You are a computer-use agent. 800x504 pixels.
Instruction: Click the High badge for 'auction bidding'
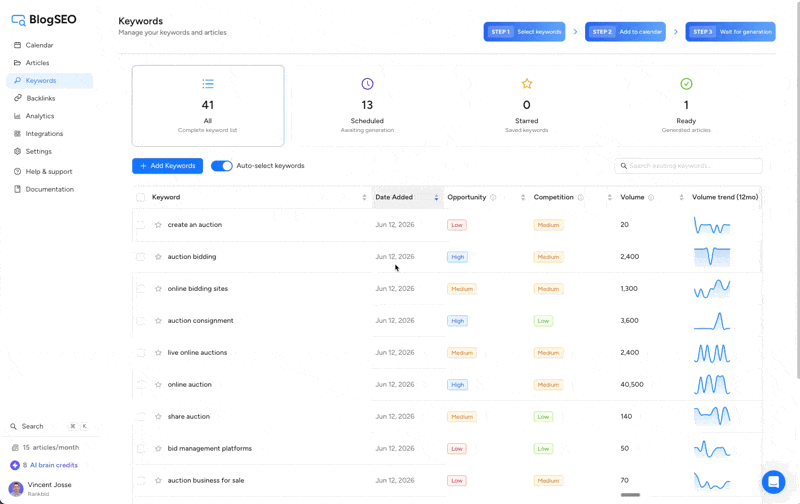[x=457, y=257]
